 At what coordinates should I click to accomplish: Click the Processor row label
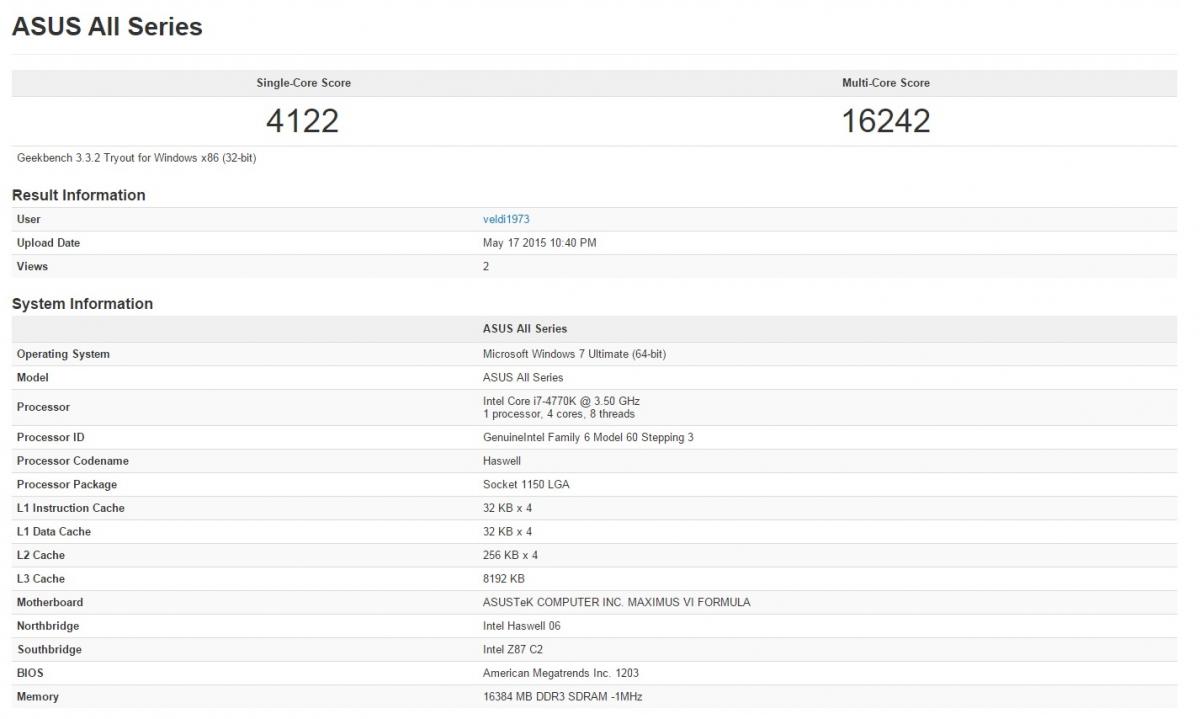[43, 407]
